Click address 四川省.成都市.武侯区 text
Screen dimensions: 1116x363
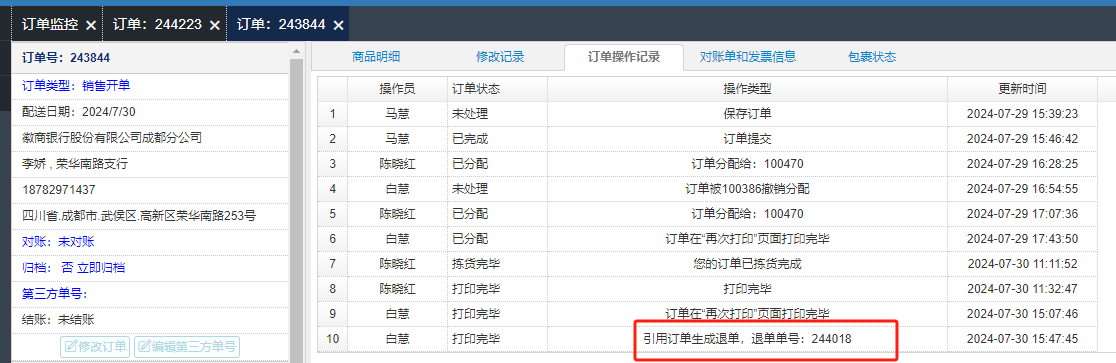pyautogui.click(x=139, y=216)
